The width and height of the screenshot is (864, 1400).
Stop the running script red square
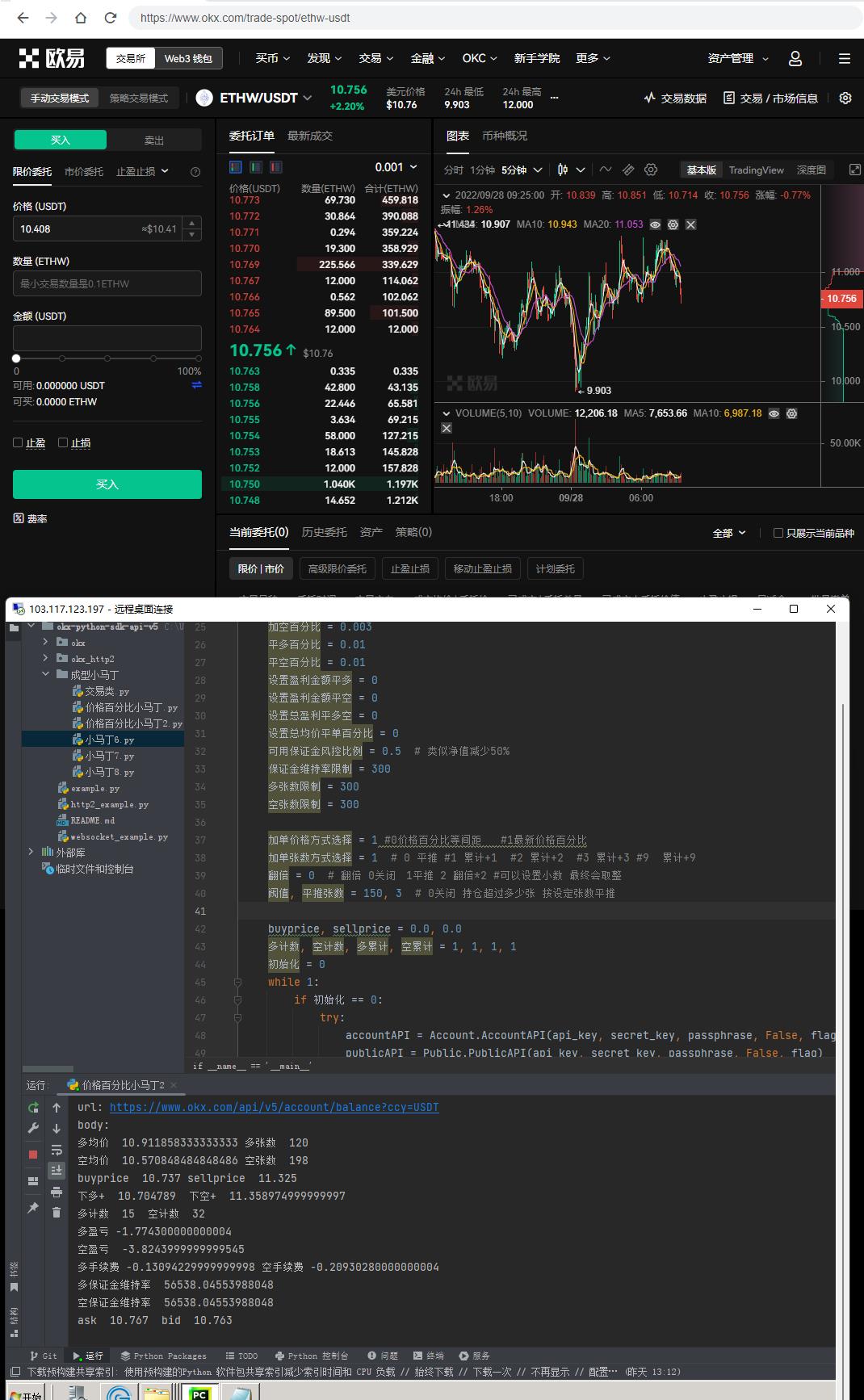pyautogui.click(x=33, y=1155)
